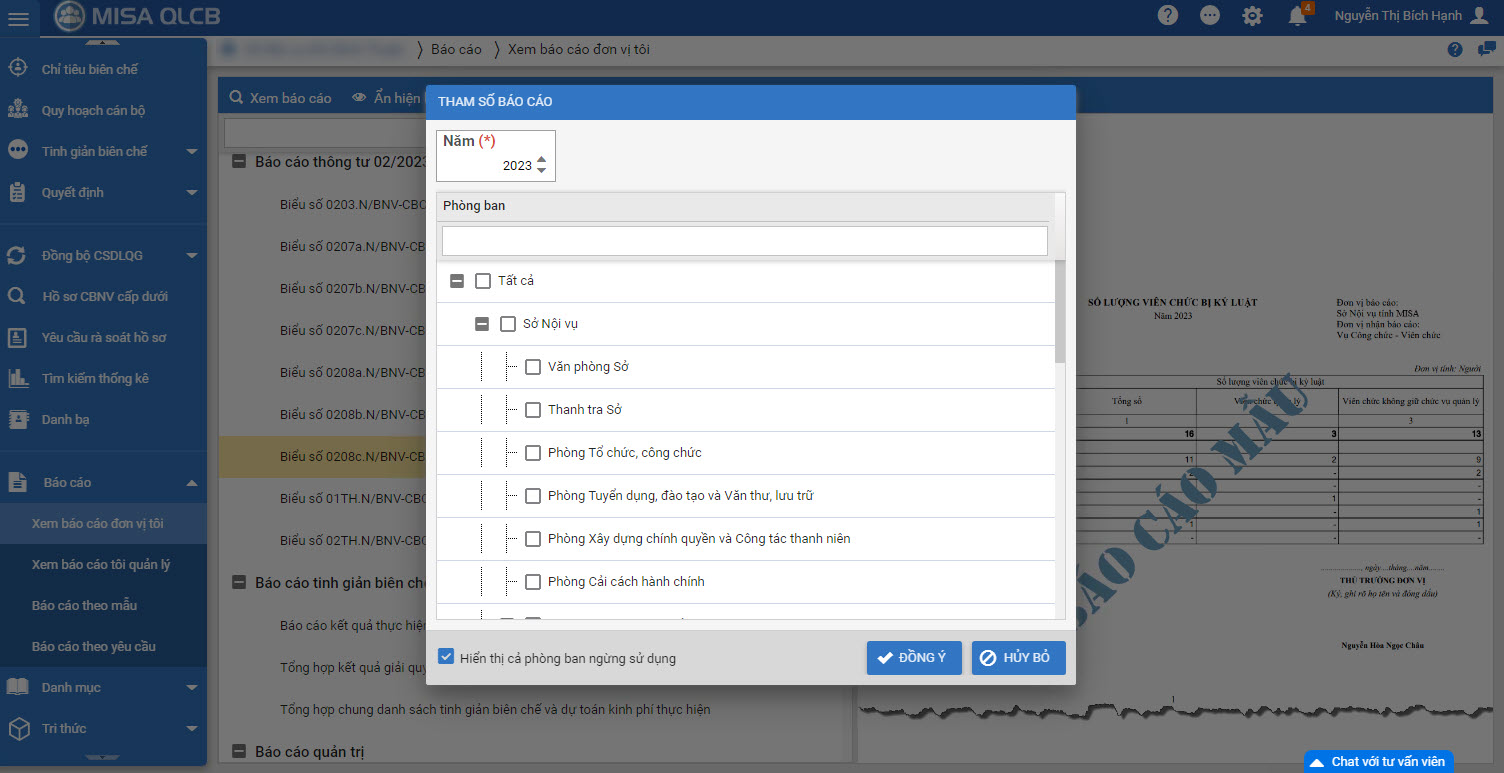Check the Tất cả checkbox
1504x773 pixels.
[x=483, y=281]
